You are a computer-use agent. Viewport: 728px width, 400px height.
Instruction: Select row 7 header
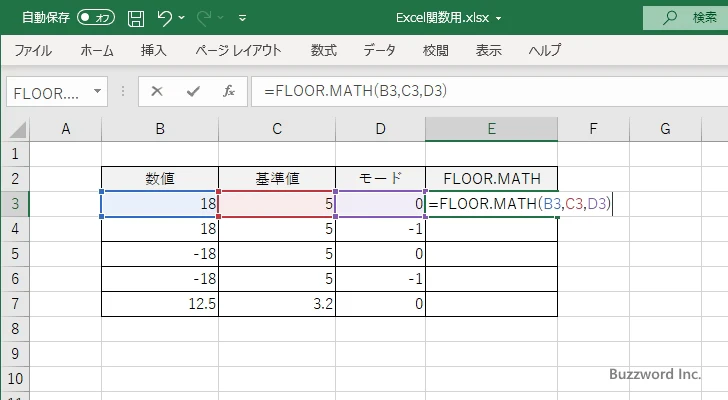point(15,304)
